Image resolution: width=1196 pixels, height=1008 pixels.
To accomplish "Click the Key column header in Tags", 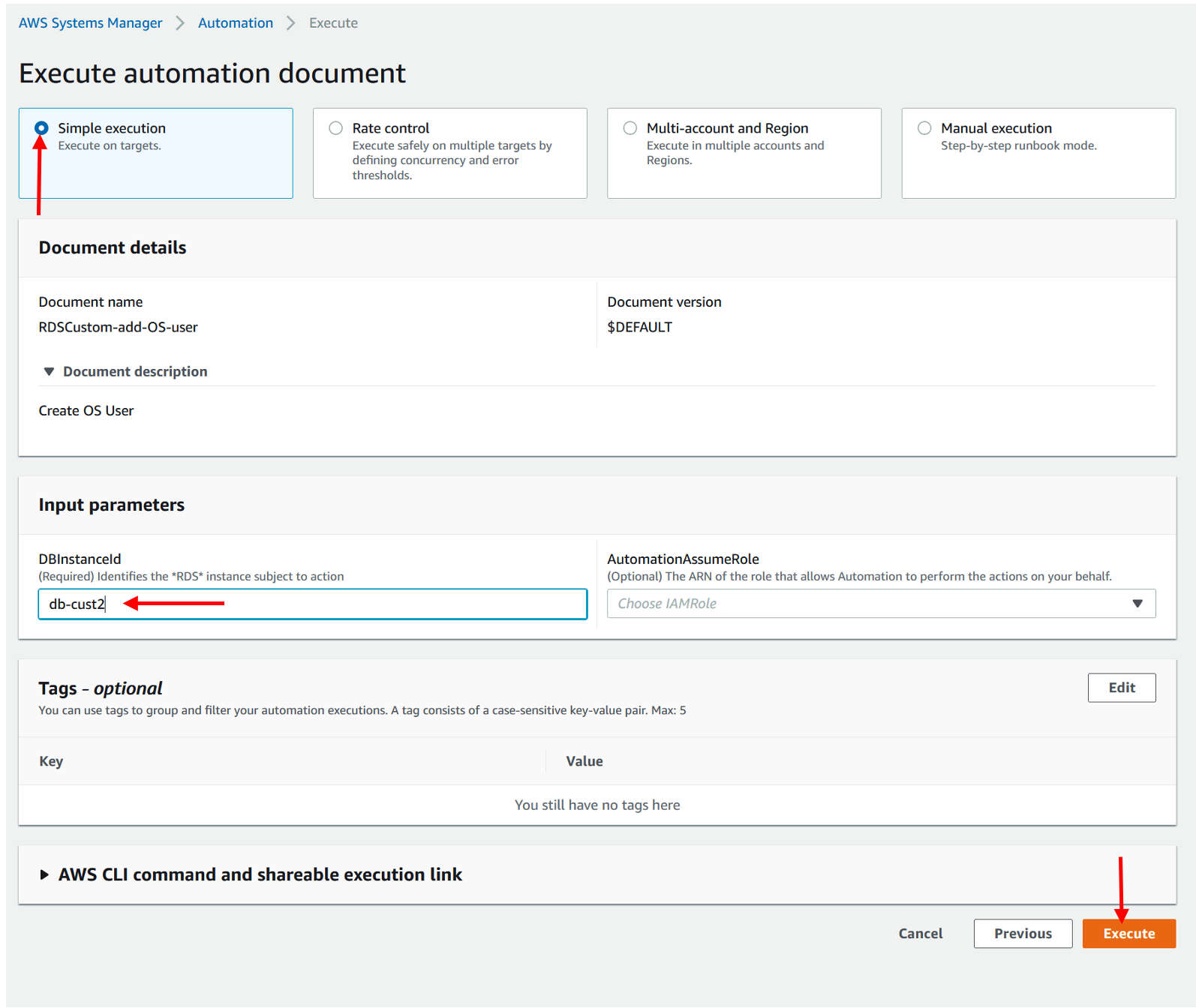I will pos(51,761).
